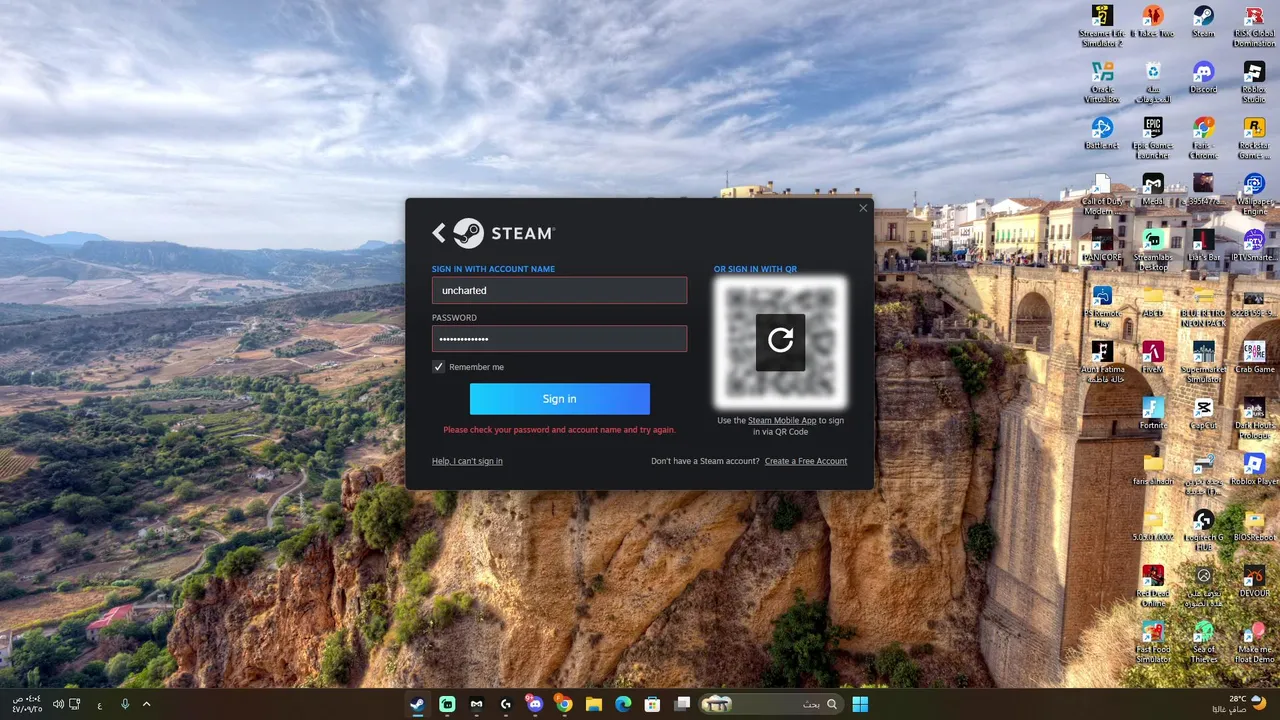Screen dimensions: 1280x720
Task: Open DEVOUR desktop shortcut
Action: click(x=1254, y=581)
